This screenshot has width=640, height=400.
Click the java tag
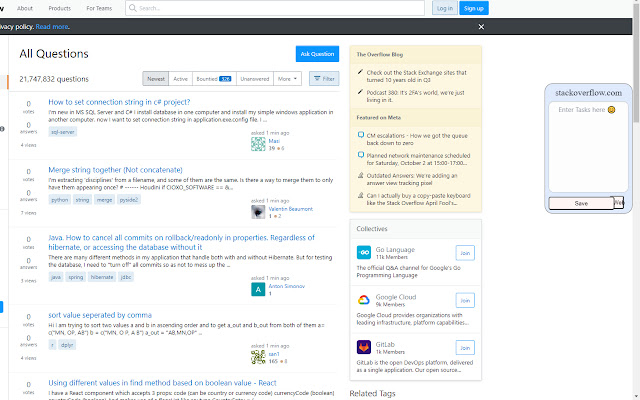(56, 277)
